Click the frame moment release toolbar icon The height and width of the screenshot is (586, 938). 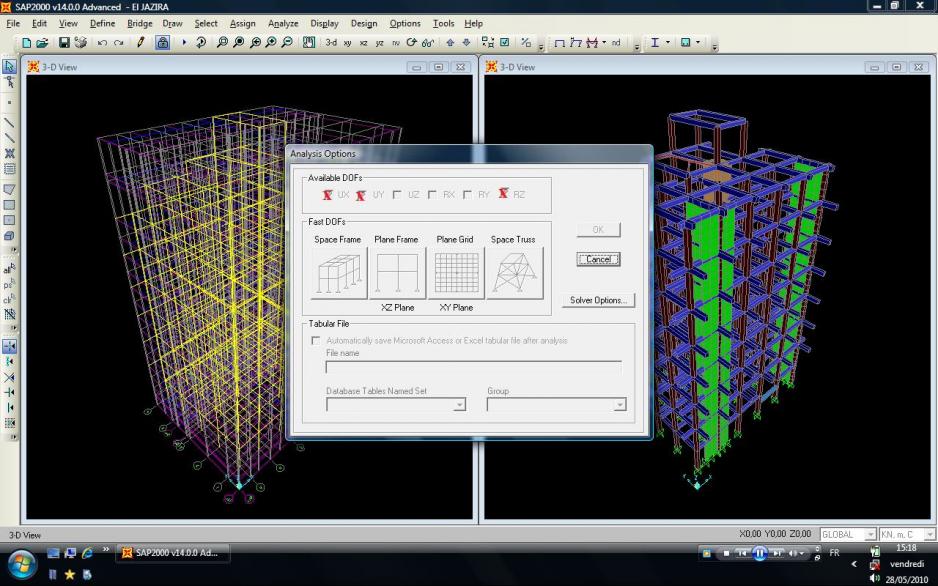575,42
